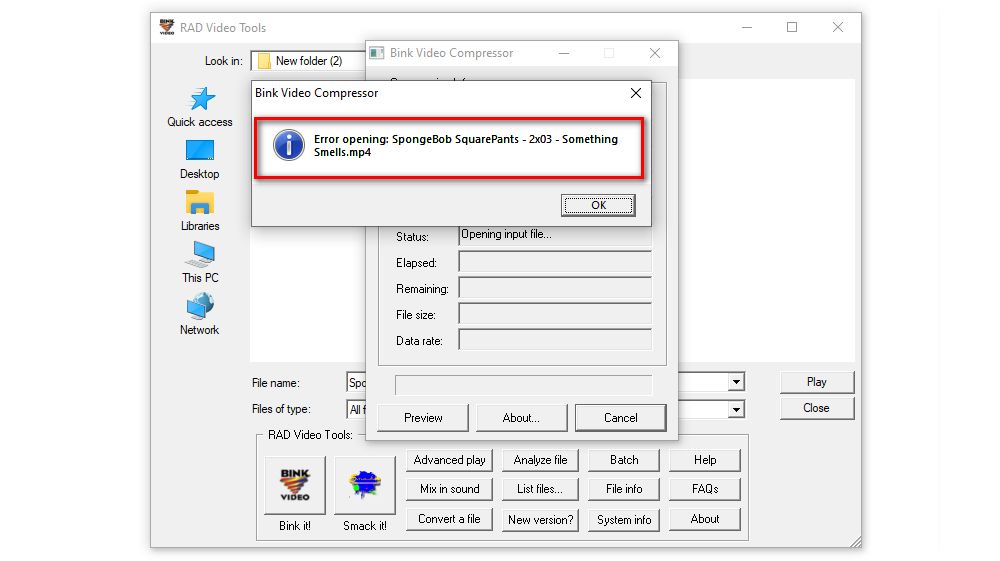
Task: Go to Desktop in the sidebar
Action: point(200,159)
